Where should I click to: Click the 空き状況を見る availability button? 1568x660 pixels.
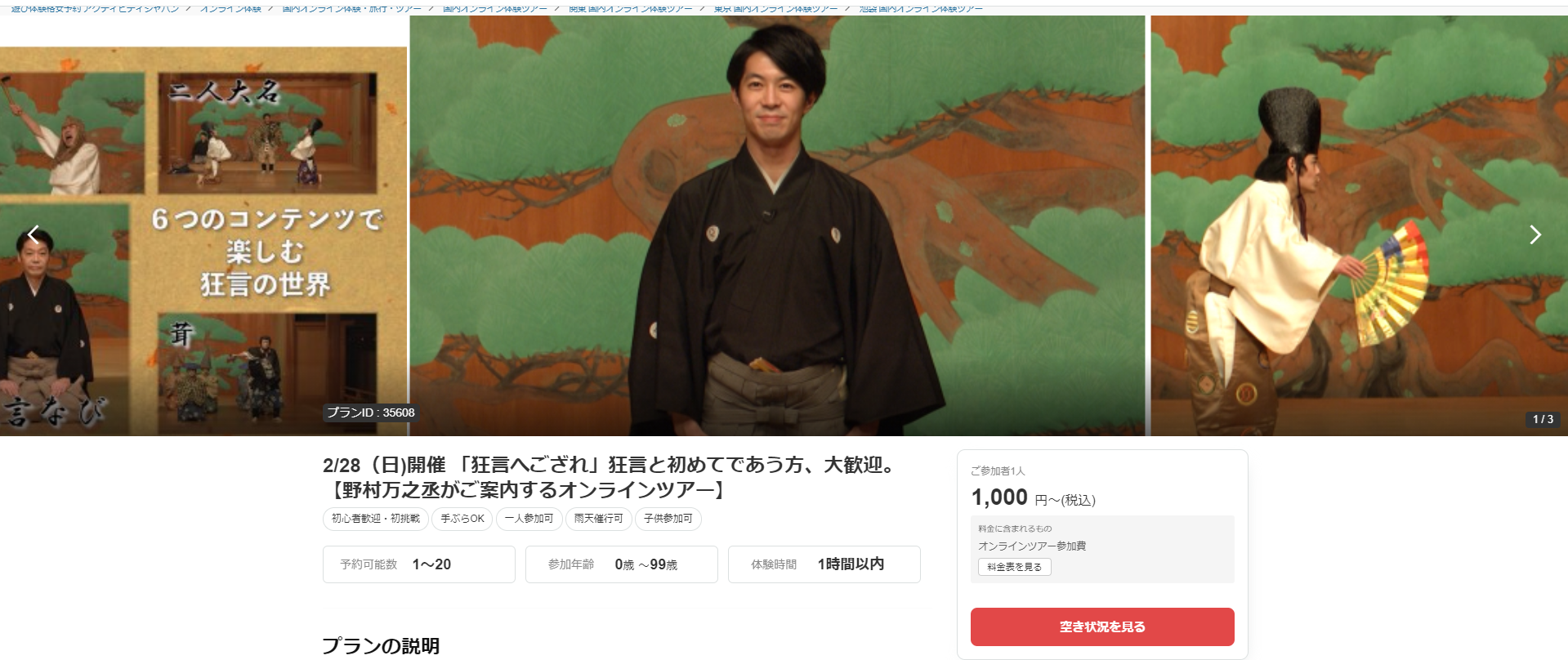tap(1102, 627)
